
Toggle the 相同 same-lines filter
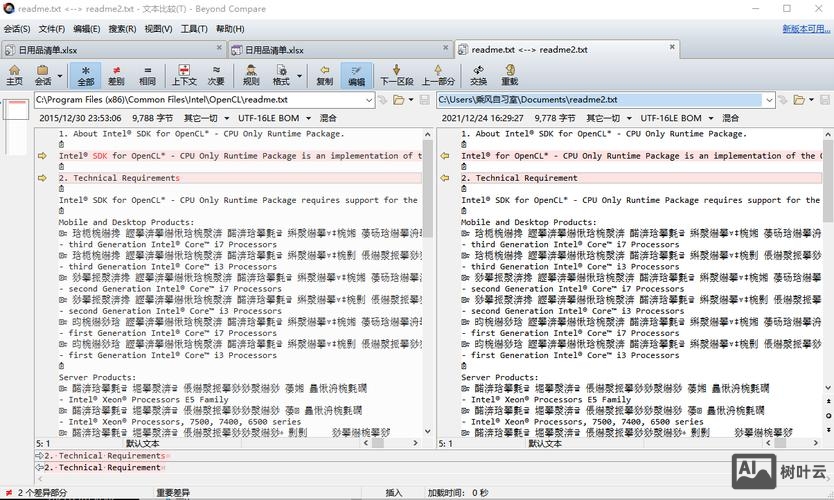point(147,75)
